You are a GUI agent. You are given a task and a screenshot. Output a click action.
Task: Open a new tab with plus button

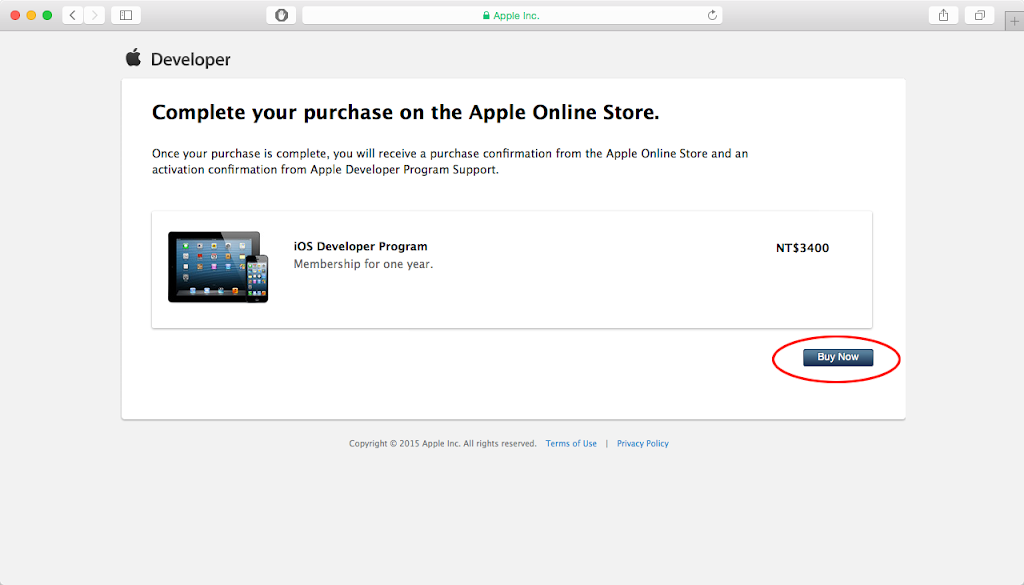1014,21
